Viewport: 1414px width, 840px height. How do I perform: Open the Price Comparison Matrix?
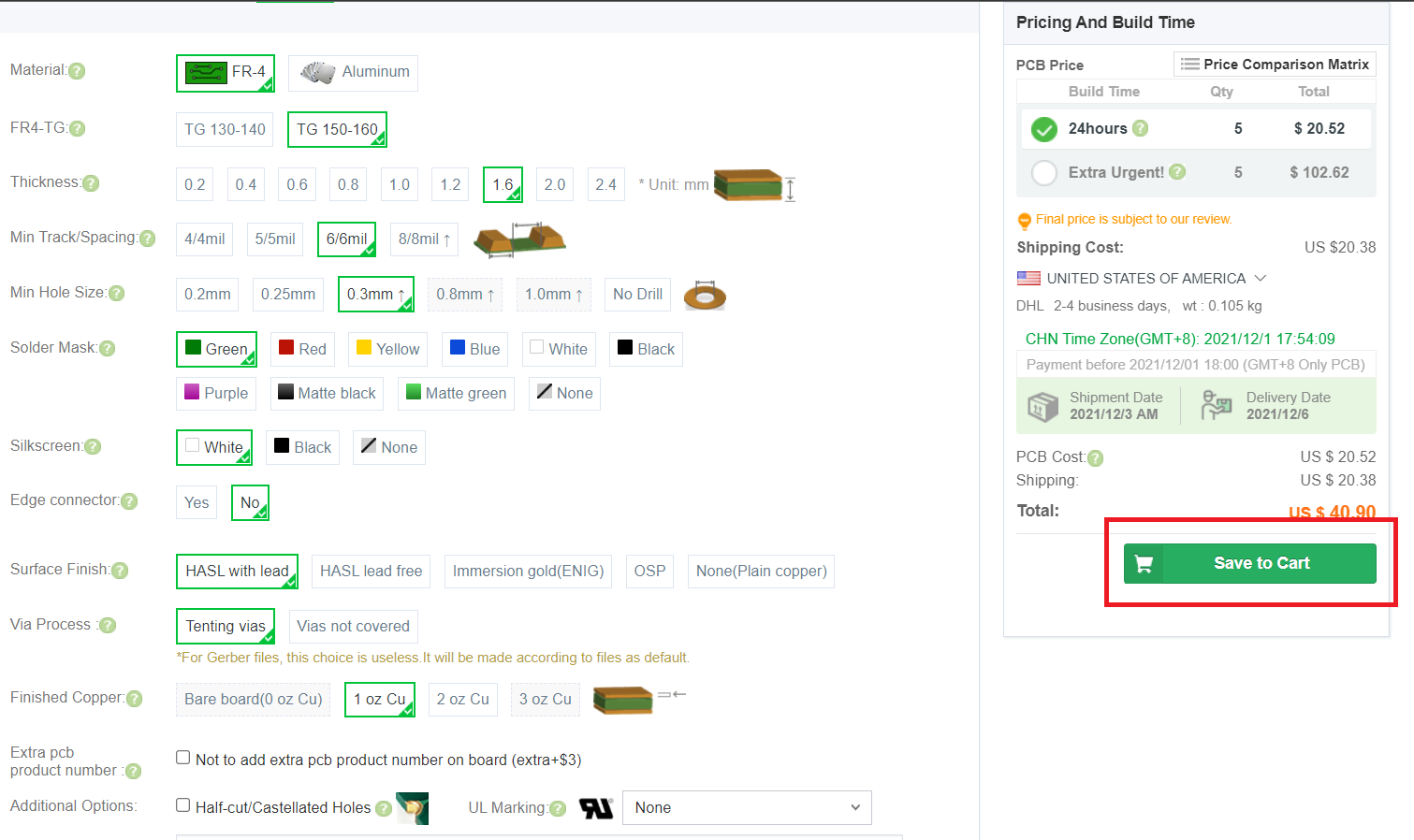pyautogui.click(x=1275, y=65)
